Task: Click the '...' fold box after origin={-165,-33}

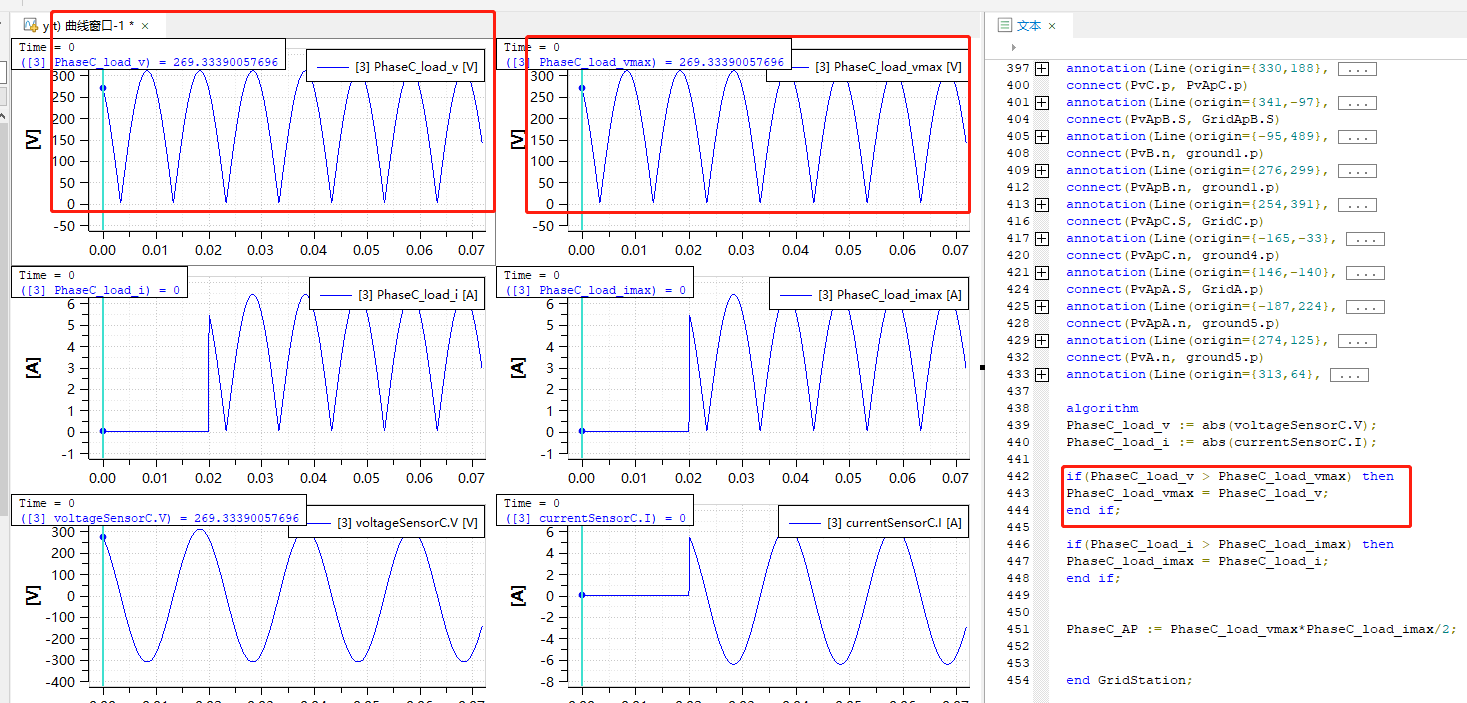Action: [x=1366, y=239]
